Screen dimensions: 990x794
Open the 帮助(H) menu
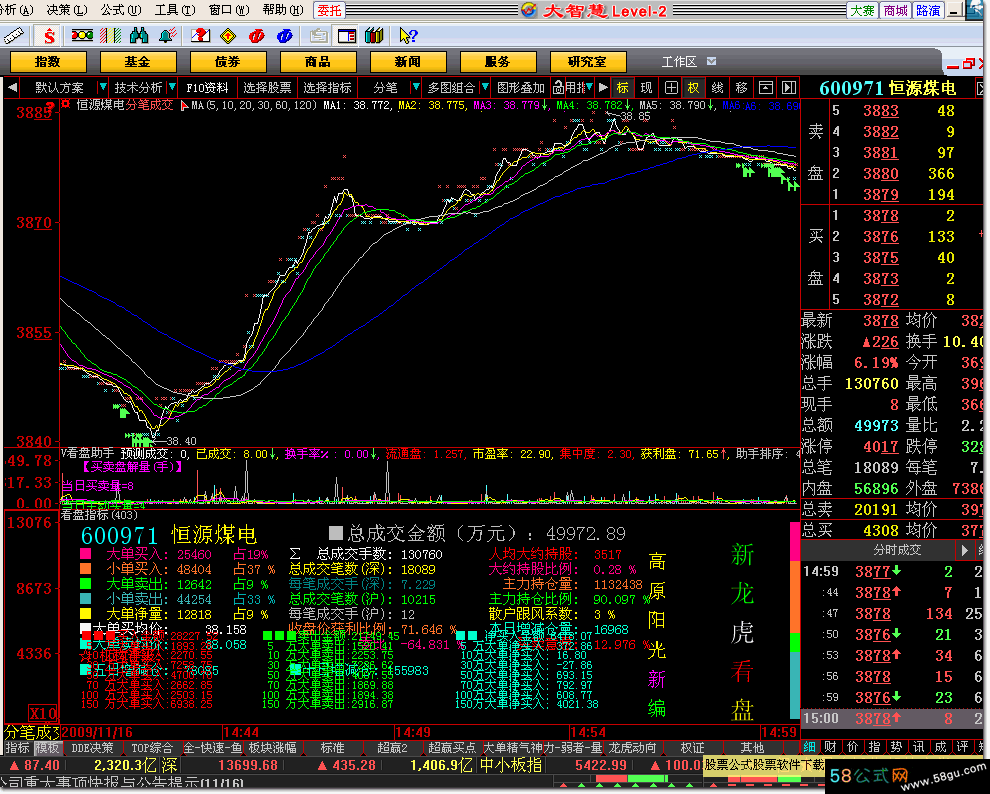283,10
